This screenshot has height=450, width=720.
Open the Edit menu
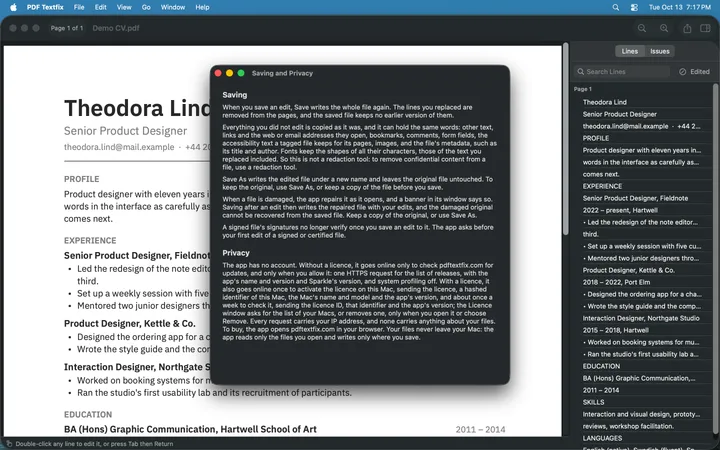tap(101, 7)
